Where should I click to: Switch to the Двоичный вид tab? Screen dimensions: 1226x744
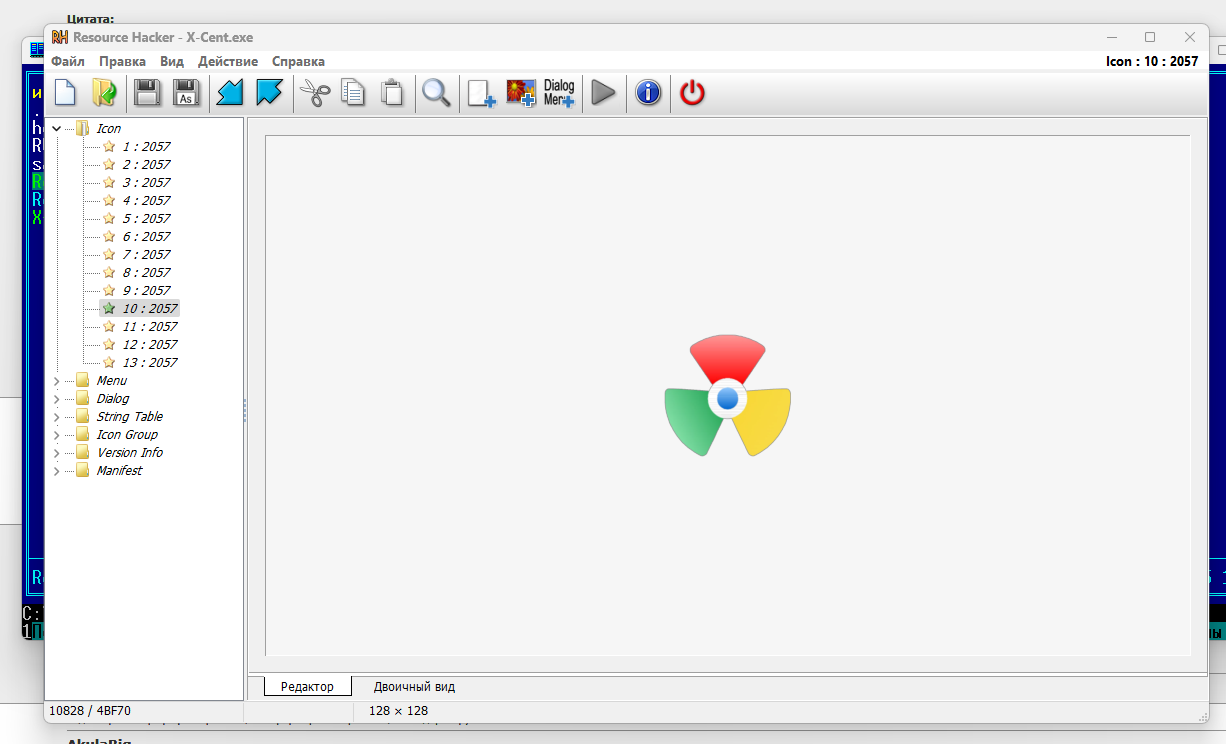coord(414,686)
